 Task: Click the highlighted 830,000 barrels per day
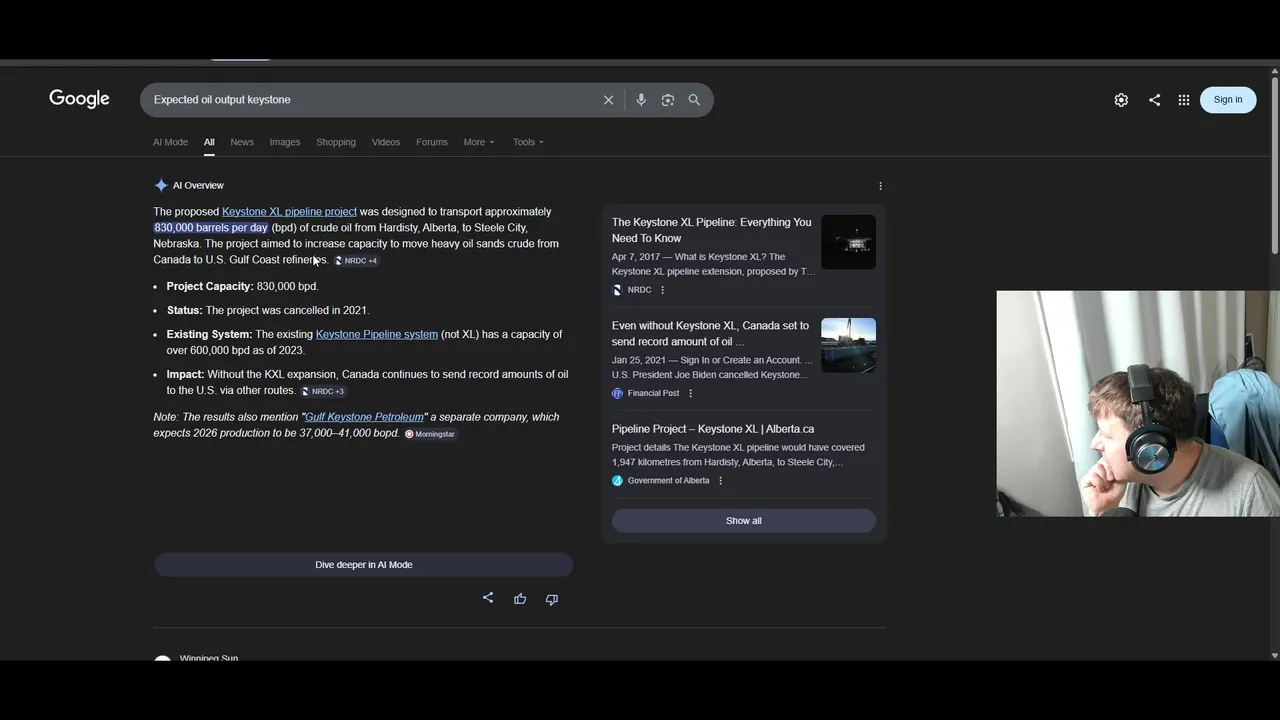211,228
